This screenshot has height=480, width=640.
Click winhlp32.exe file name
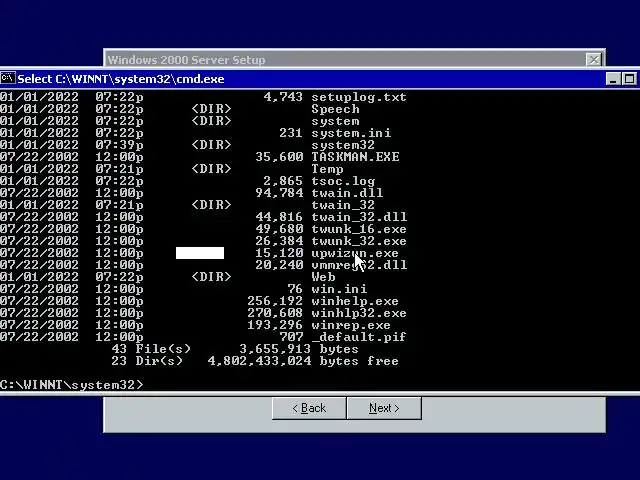(x=359, y=313)
